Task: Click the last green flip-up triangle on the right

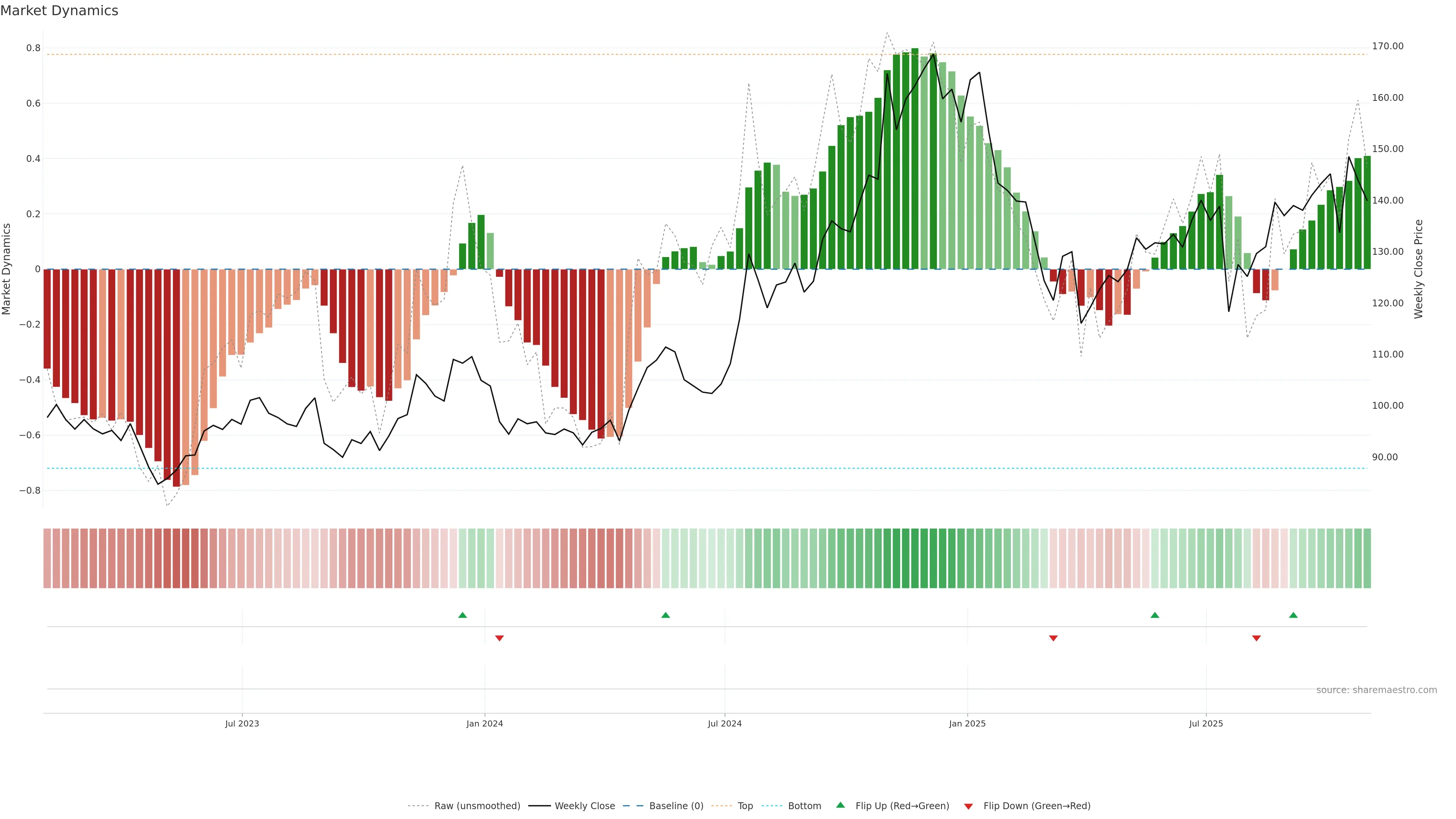Action: click(1293, 615)
